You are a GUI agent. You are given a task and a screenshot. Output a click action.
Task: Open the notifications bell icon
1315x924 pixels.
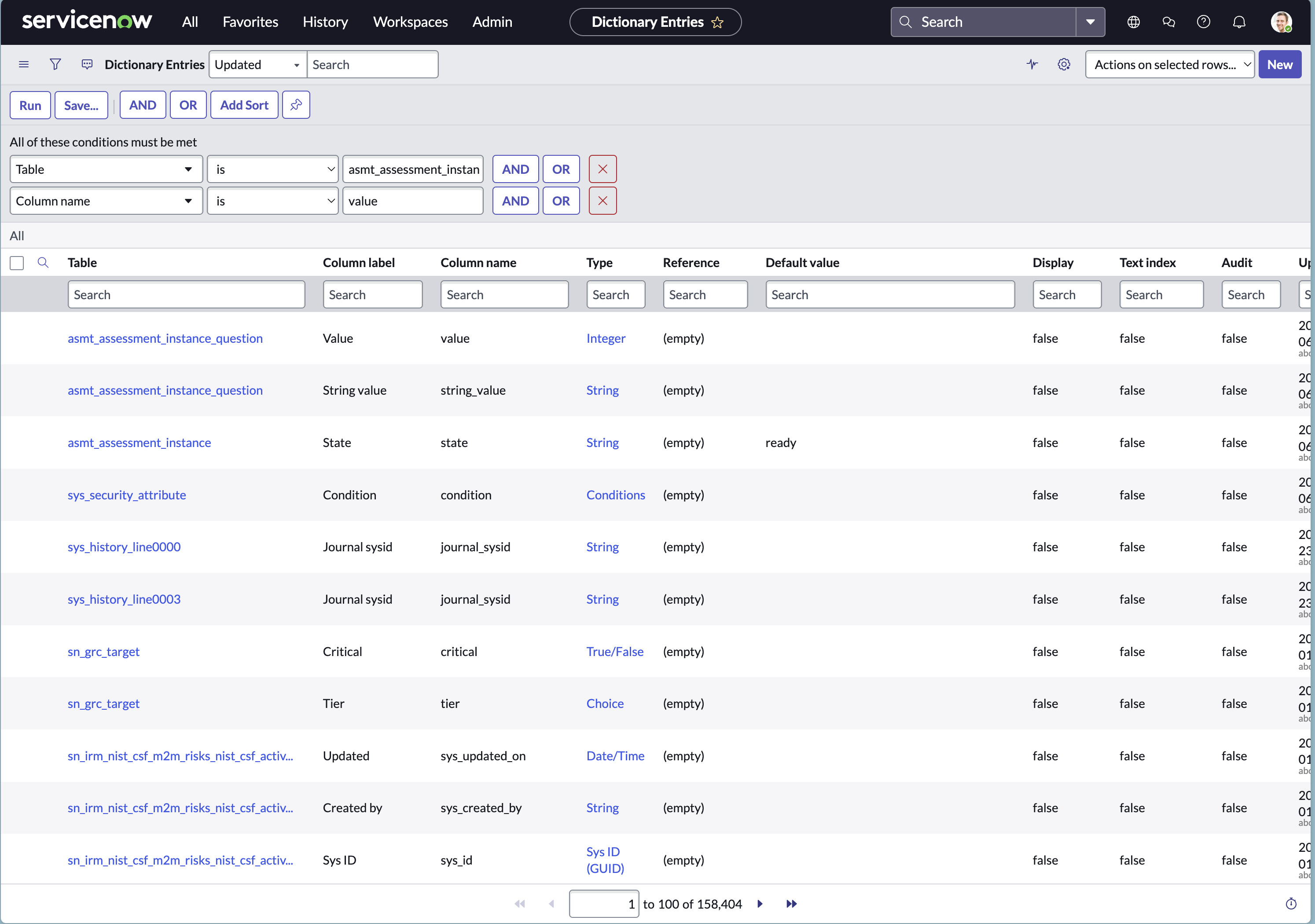pyautogui.click(x=1239, y=22)
